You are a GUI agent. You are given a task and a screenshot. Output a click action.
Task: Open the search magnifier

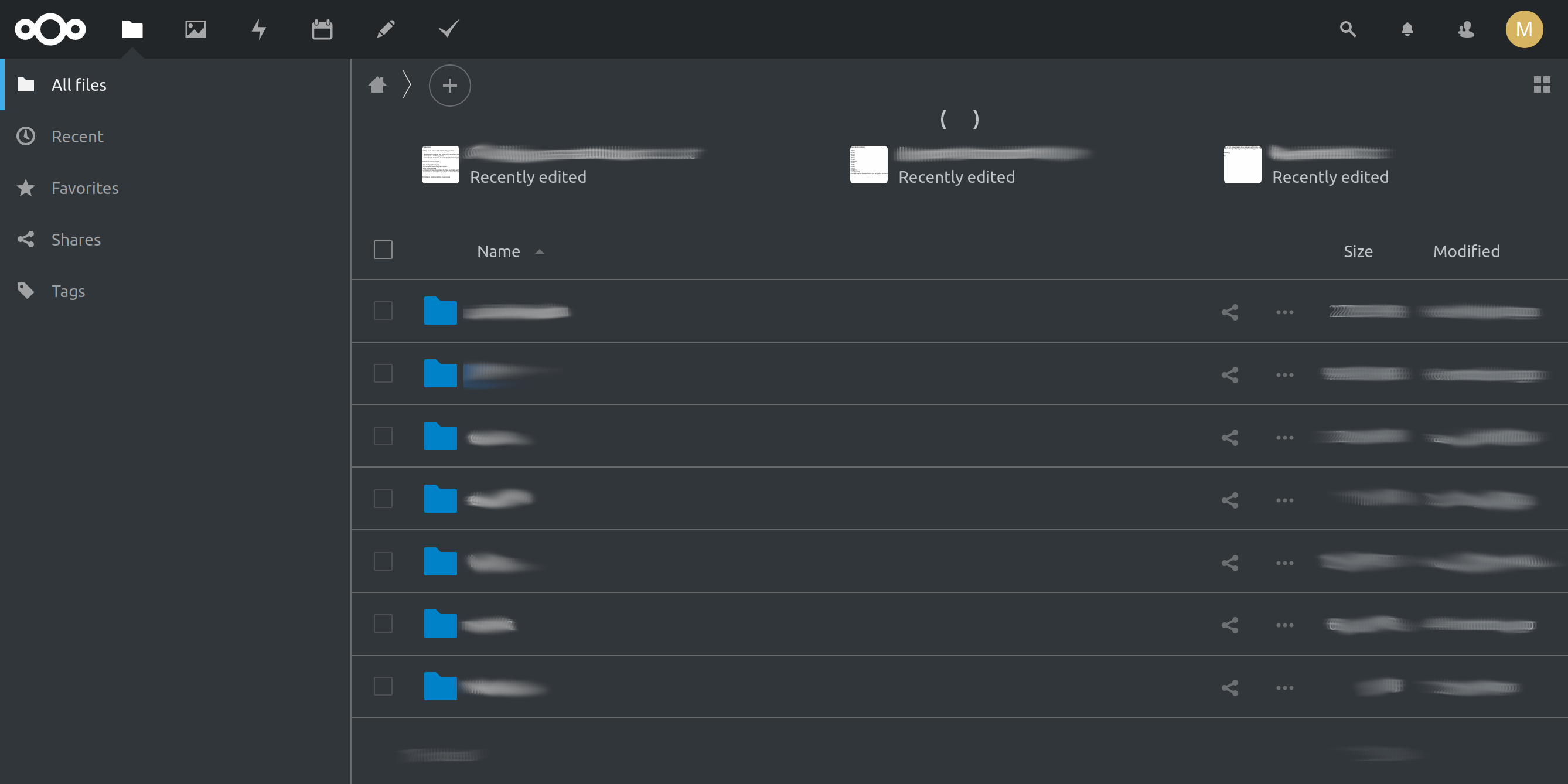[1348, 29]
